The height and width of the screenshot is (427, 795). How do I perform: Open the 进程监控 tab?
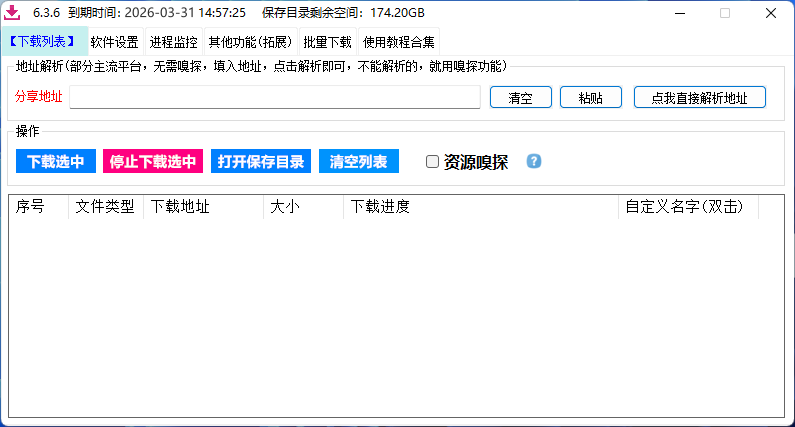(173, 42)
